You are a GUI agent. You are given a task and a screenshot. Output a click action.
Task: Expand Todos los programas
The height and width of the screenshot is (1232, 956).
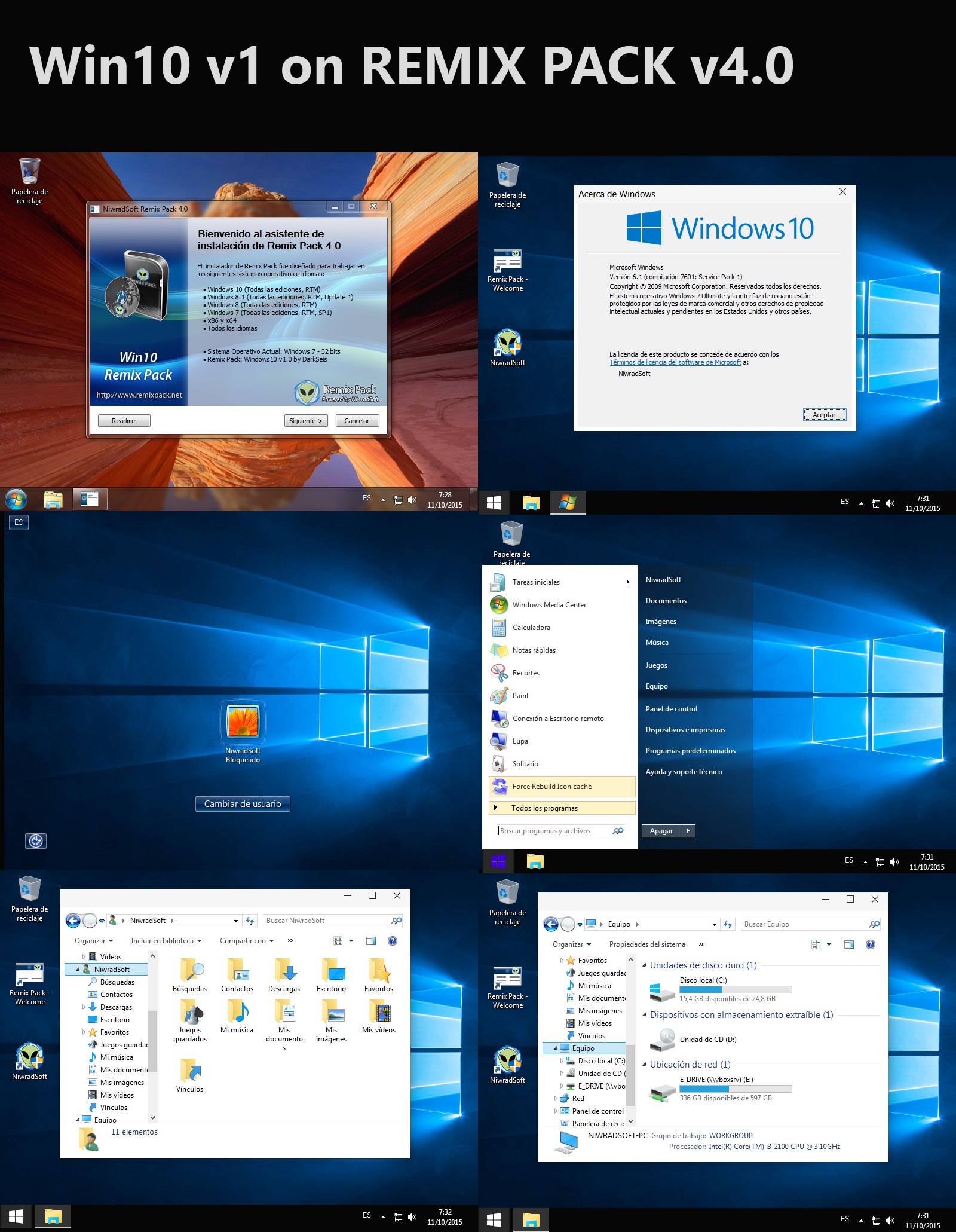(544, 808)
